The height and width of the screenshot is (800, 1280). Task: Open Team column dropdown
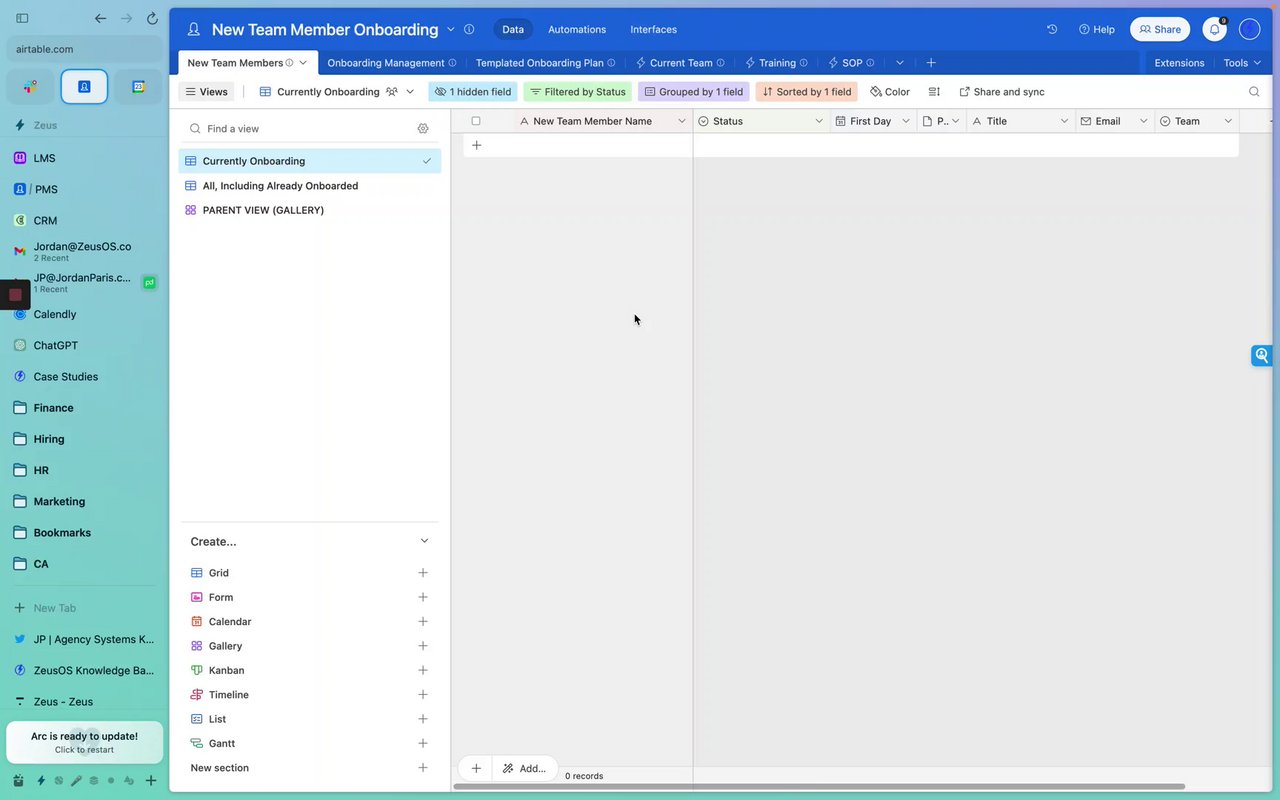(1228, 121)
